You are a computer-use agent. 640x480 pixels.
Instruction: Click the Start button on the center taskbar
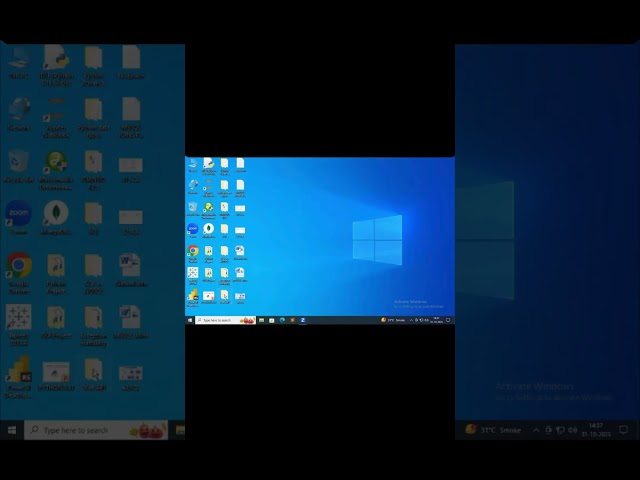pyautogui.click(x=190, y=320)
